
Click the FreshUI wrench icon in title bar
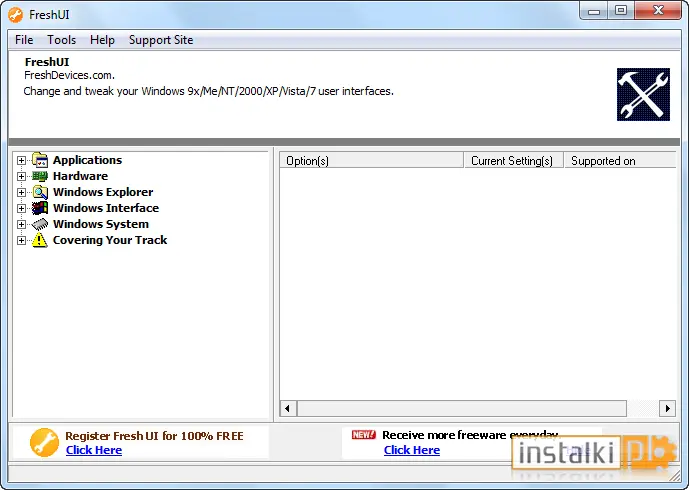click(x=15, y=15)
